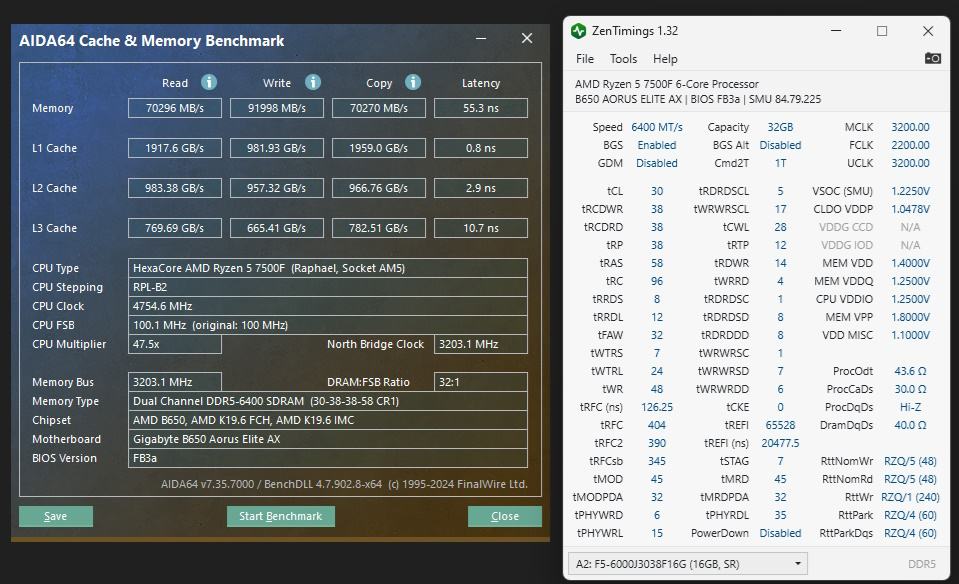
Task: Click the L3 Cache latency 10.7 ns
Action: (x=481, y=228)
